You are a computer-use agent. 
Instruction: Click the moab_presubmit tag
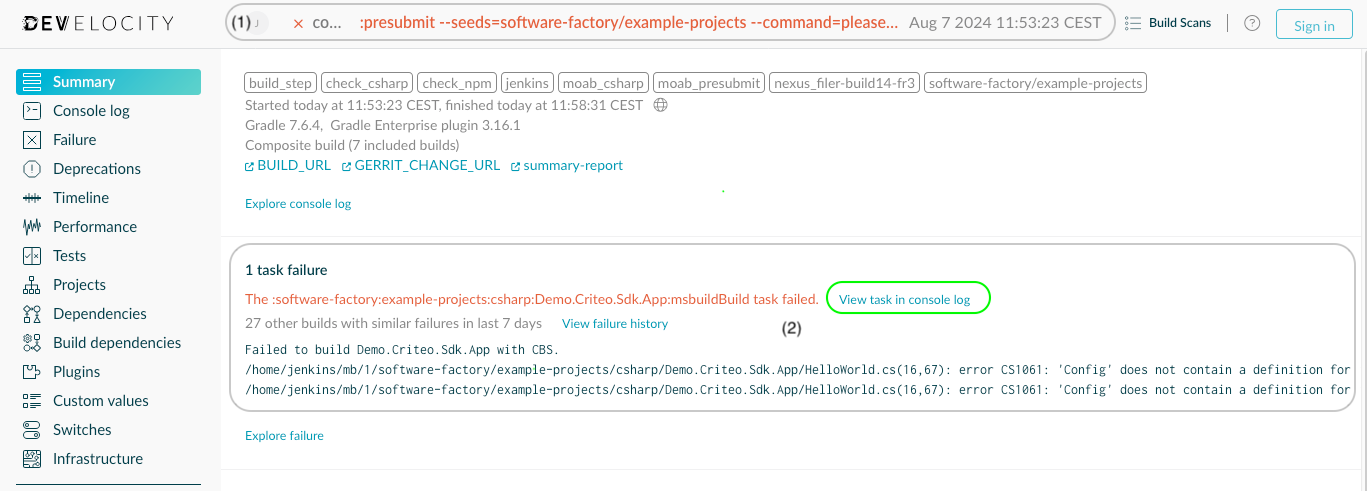pyautogui.click(x=710, y=84)
